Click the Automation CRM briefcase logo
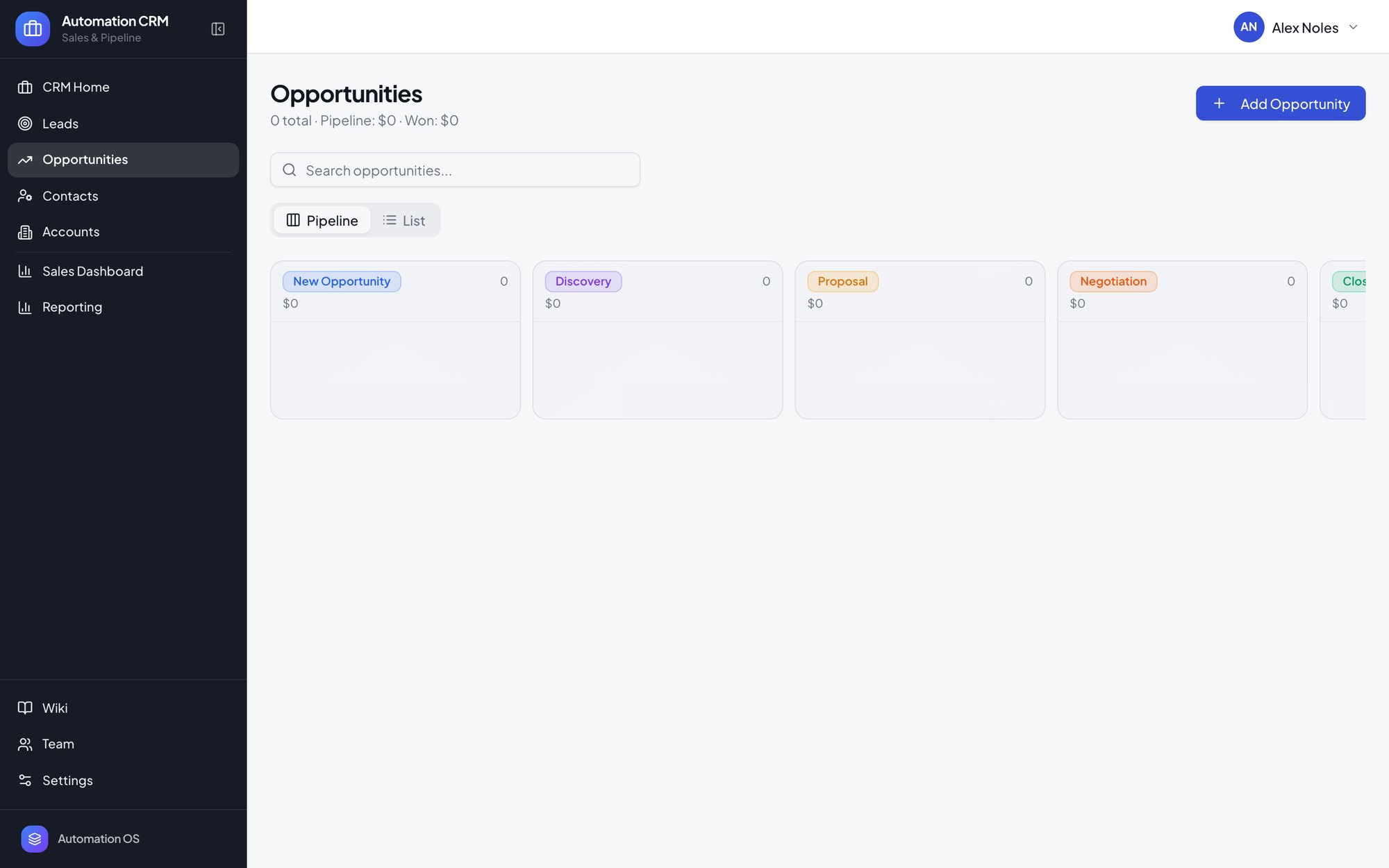The width and height of the screenshot is (1389, 868). click(x=33, y=28)
